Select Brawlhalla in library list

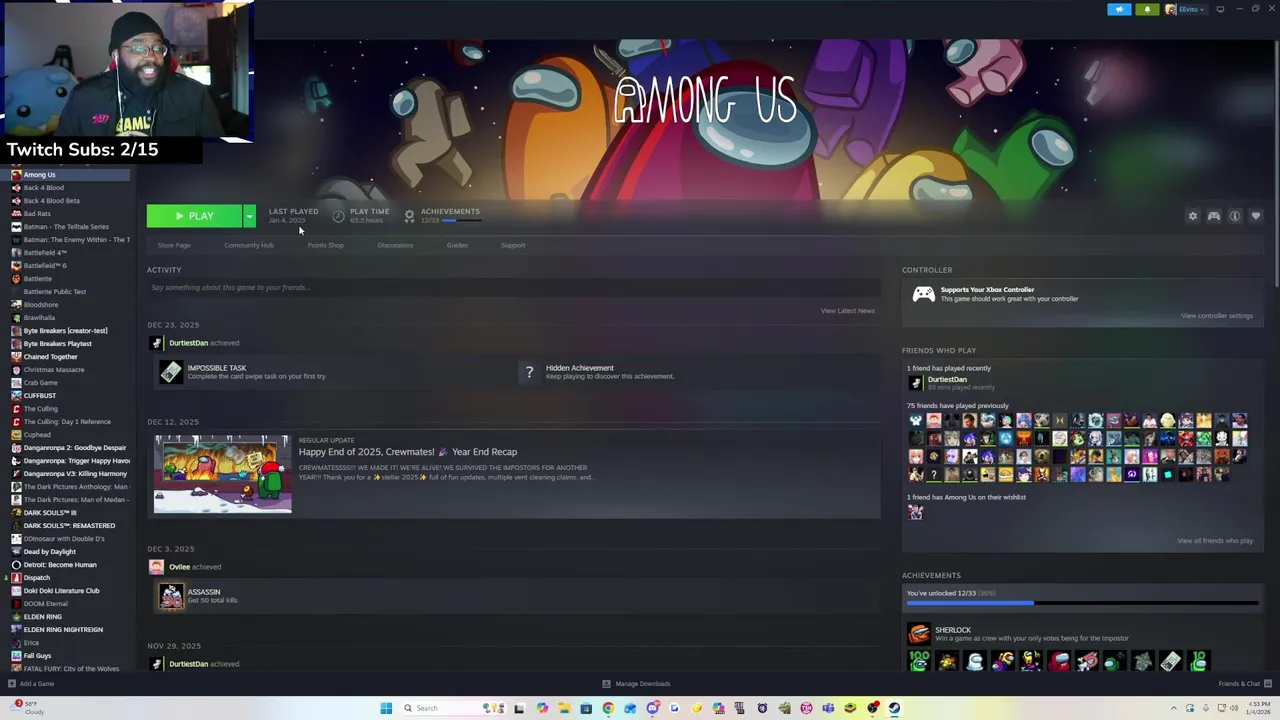[40, 318]
